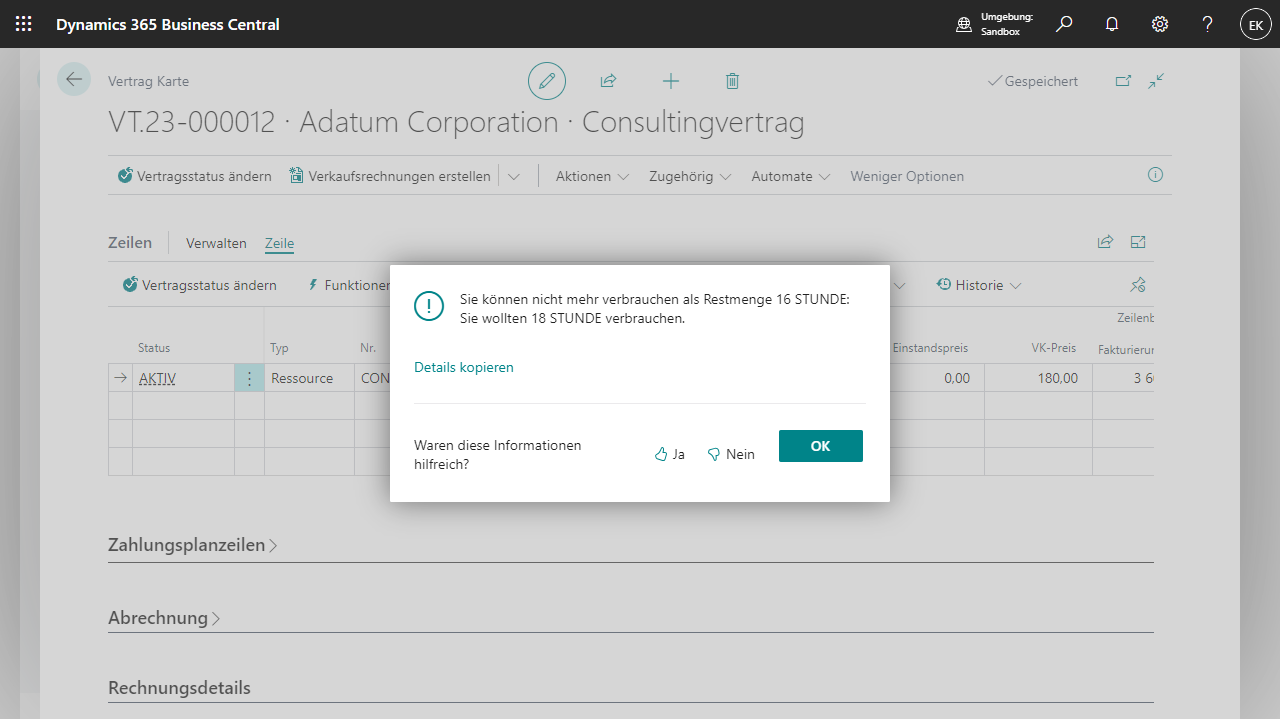The width and height of the screenshot is (1280, 720).
Task: Click Weniger Optionen
Action: pos(907,176)
